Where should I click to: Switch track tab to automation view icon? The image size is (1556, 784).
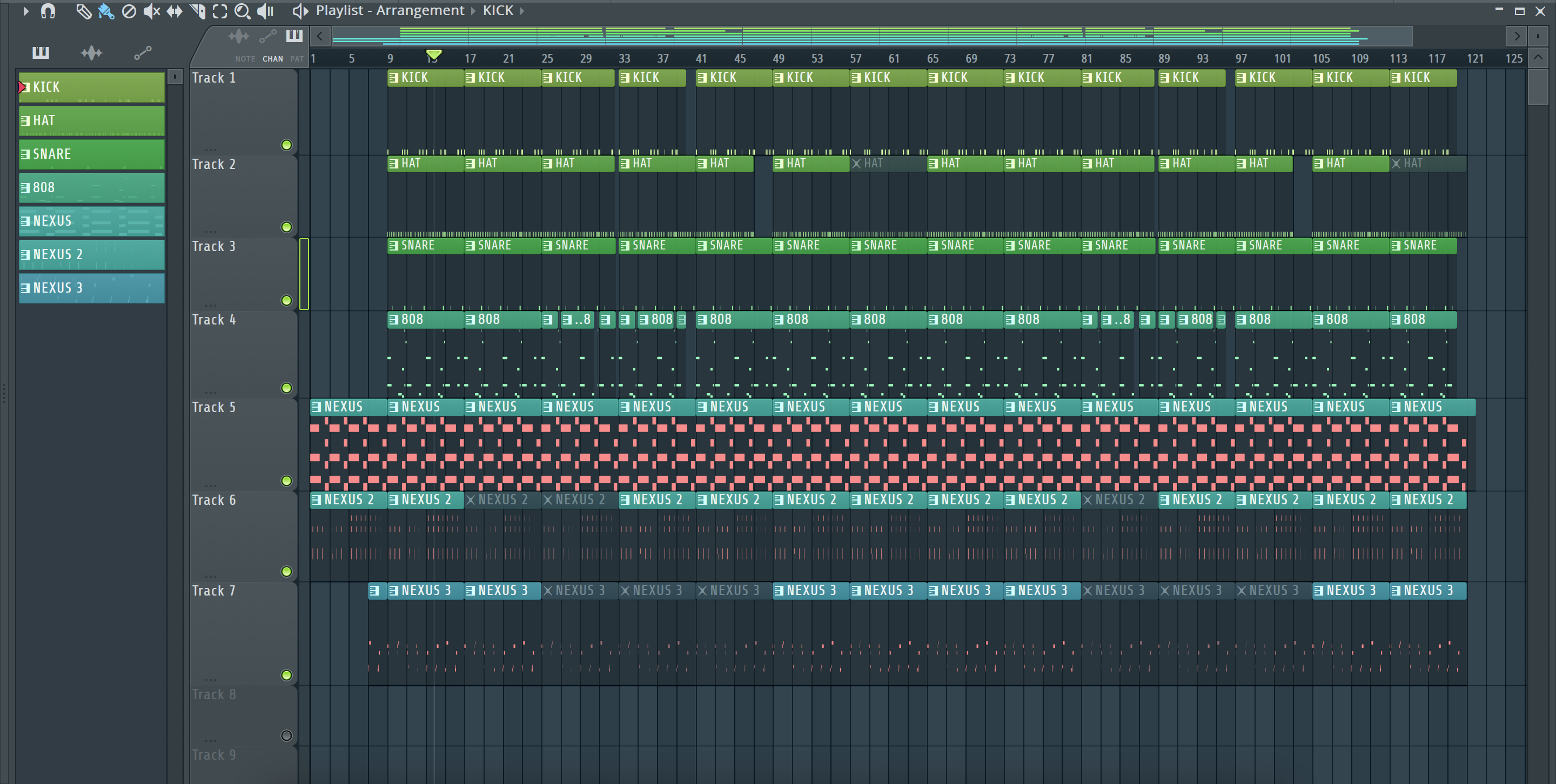[267, 37]
